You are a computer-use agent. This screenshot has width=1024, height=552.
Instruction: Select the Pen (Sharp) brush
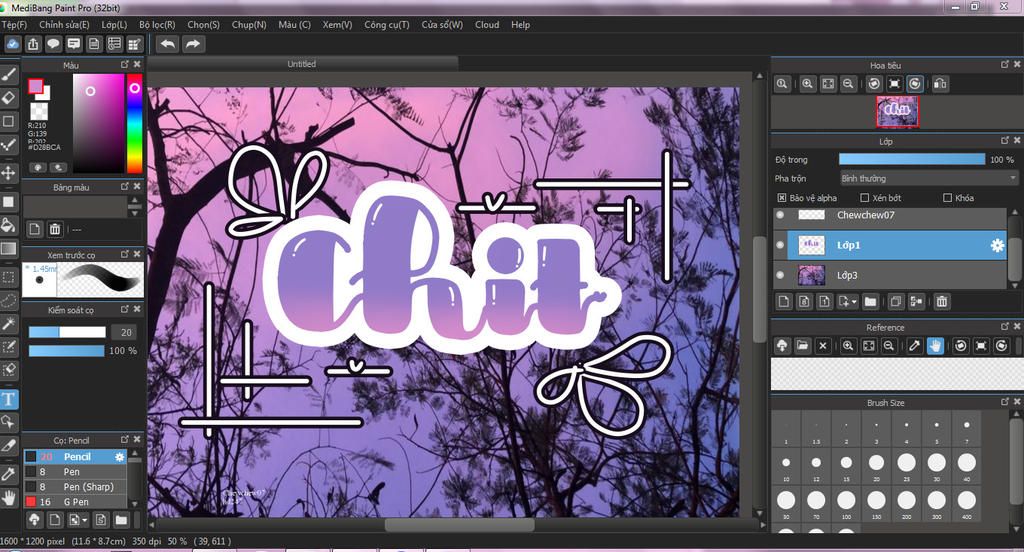pyautogui.click(x=76, y=487)
